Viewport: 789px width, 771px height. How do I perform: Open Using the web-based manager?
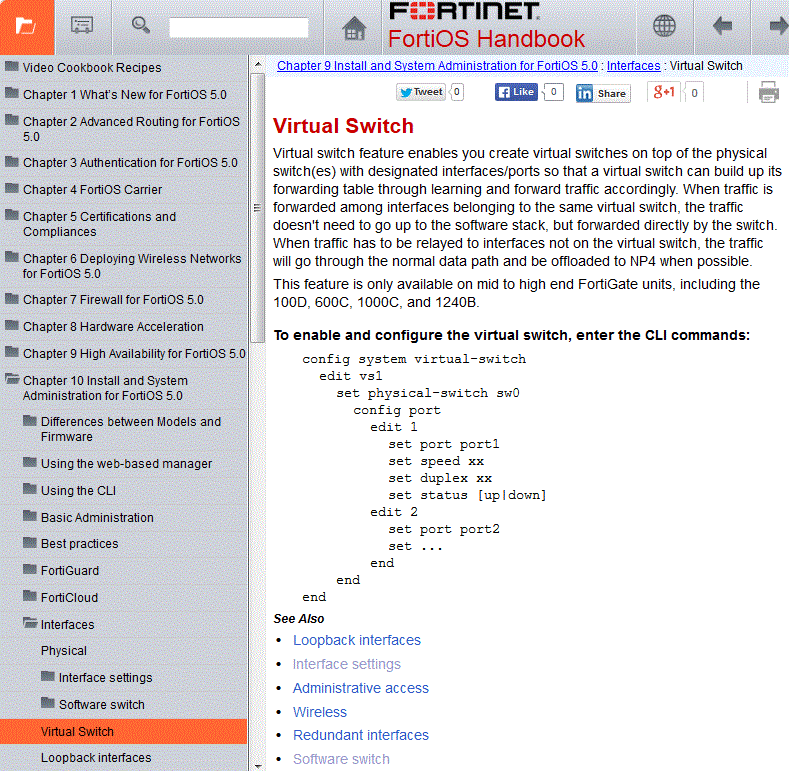[124, 464]
